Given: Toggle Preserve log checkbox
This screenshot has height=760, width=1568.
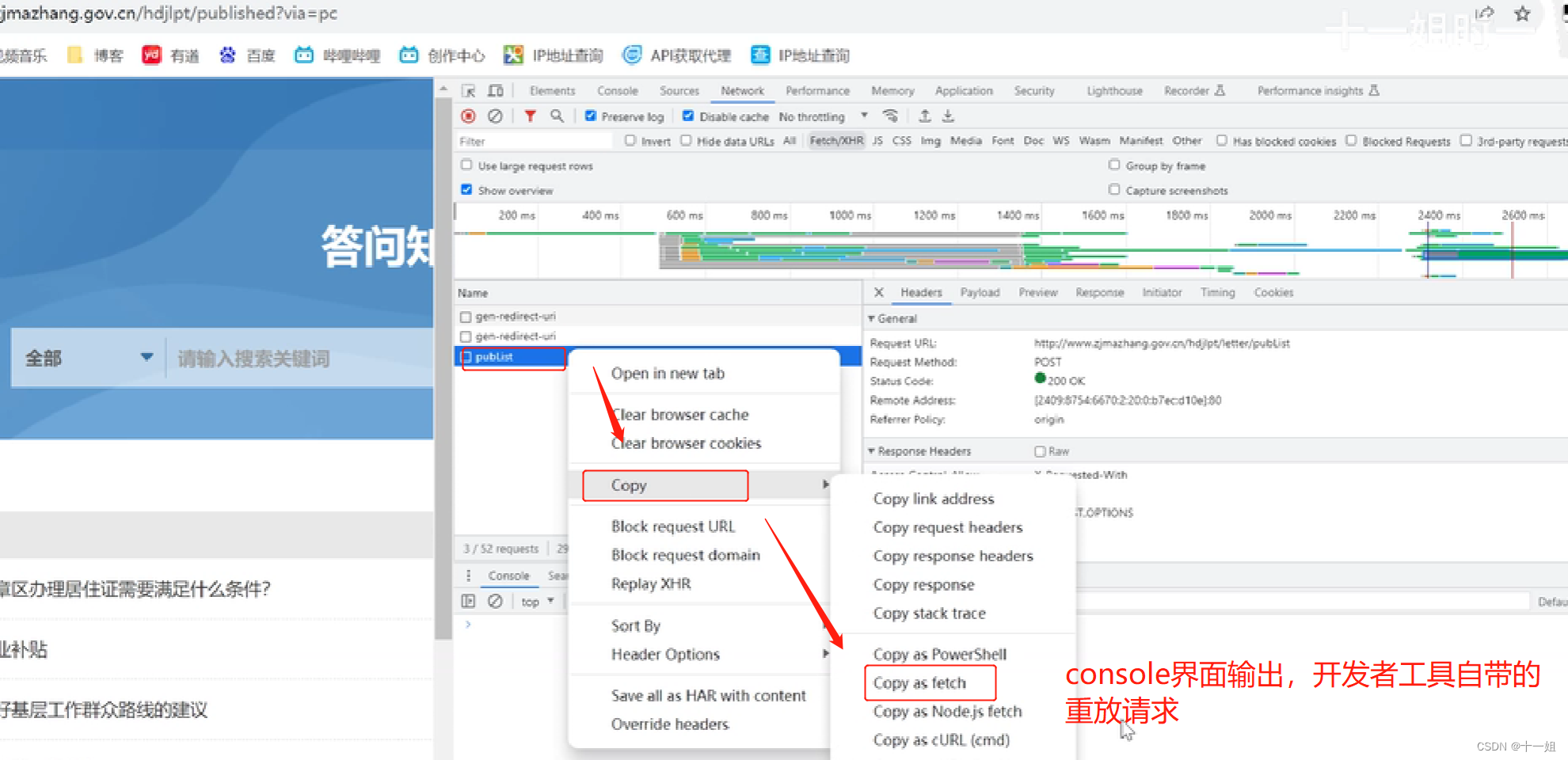Looking at the screenshot, I should tap(591, 116).
